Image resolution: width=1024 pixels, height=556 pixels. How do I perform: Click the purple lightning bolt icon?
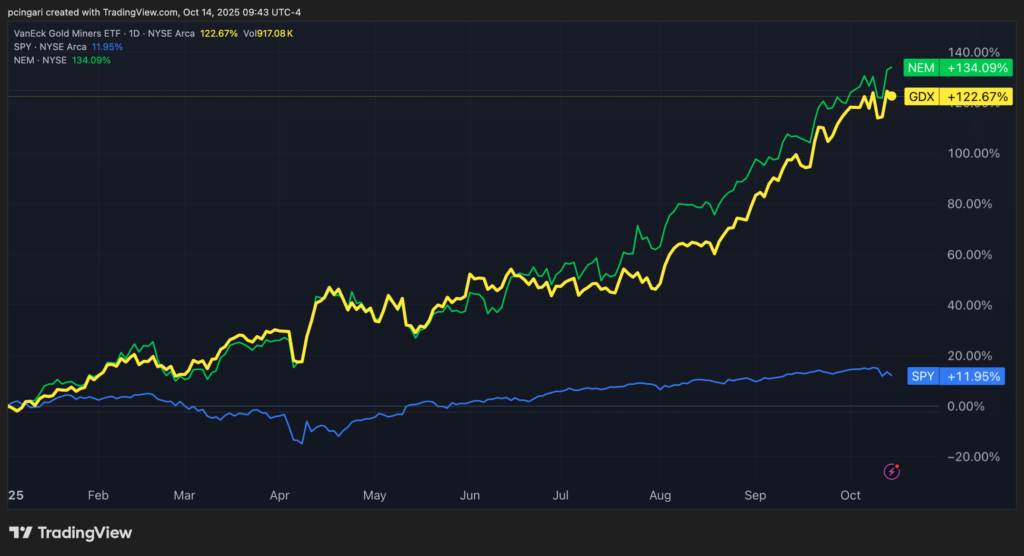892,471
